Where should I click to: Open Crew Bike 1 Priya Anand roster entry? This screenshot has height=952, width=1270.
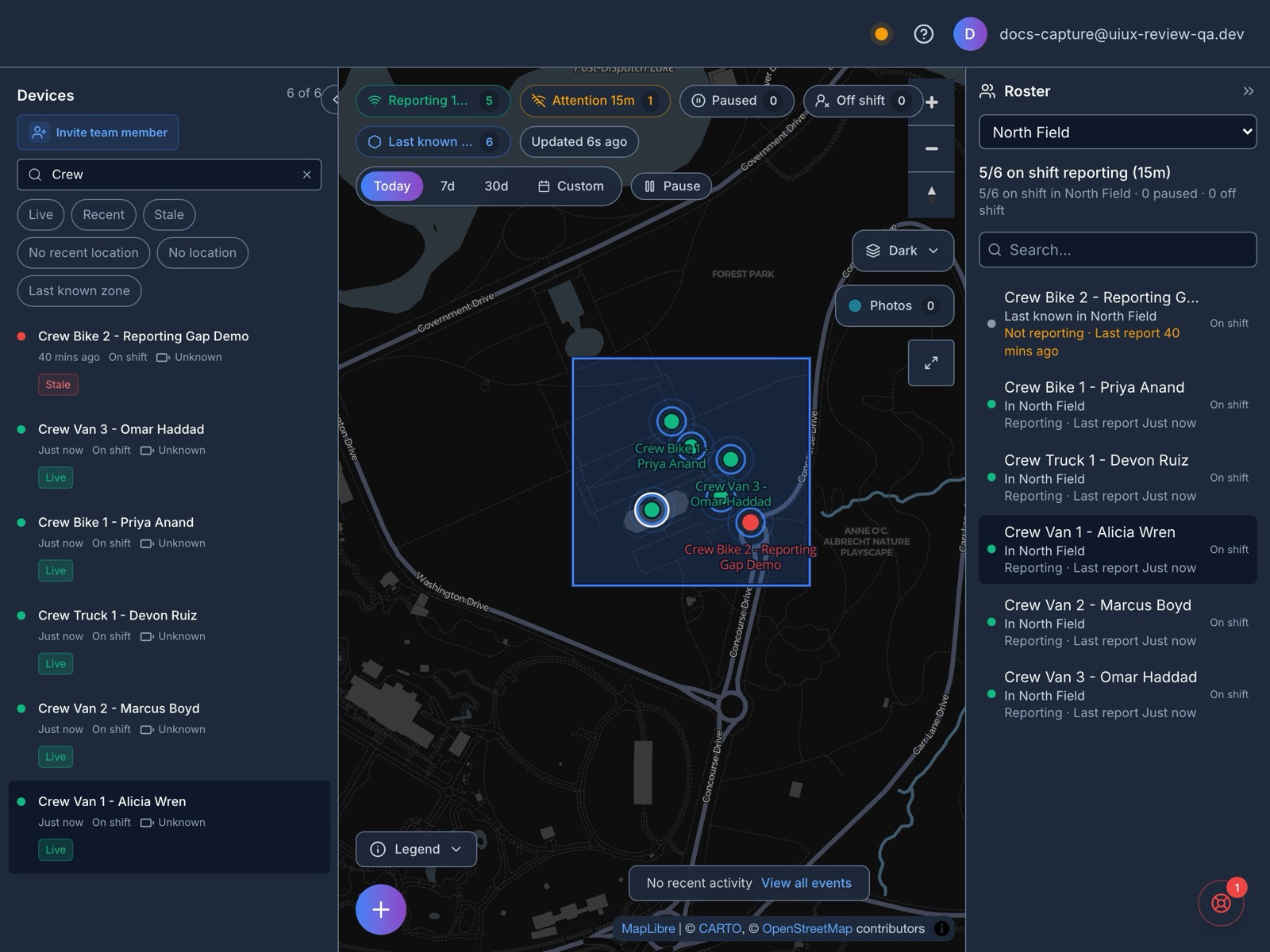click(1118, 405)
